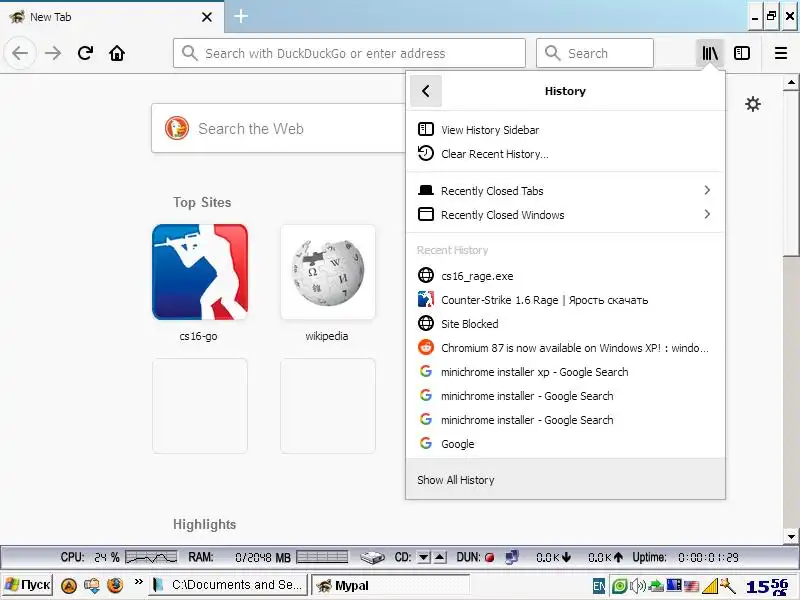Click the Google icon beside Google entry

click(x=426, y=443)
